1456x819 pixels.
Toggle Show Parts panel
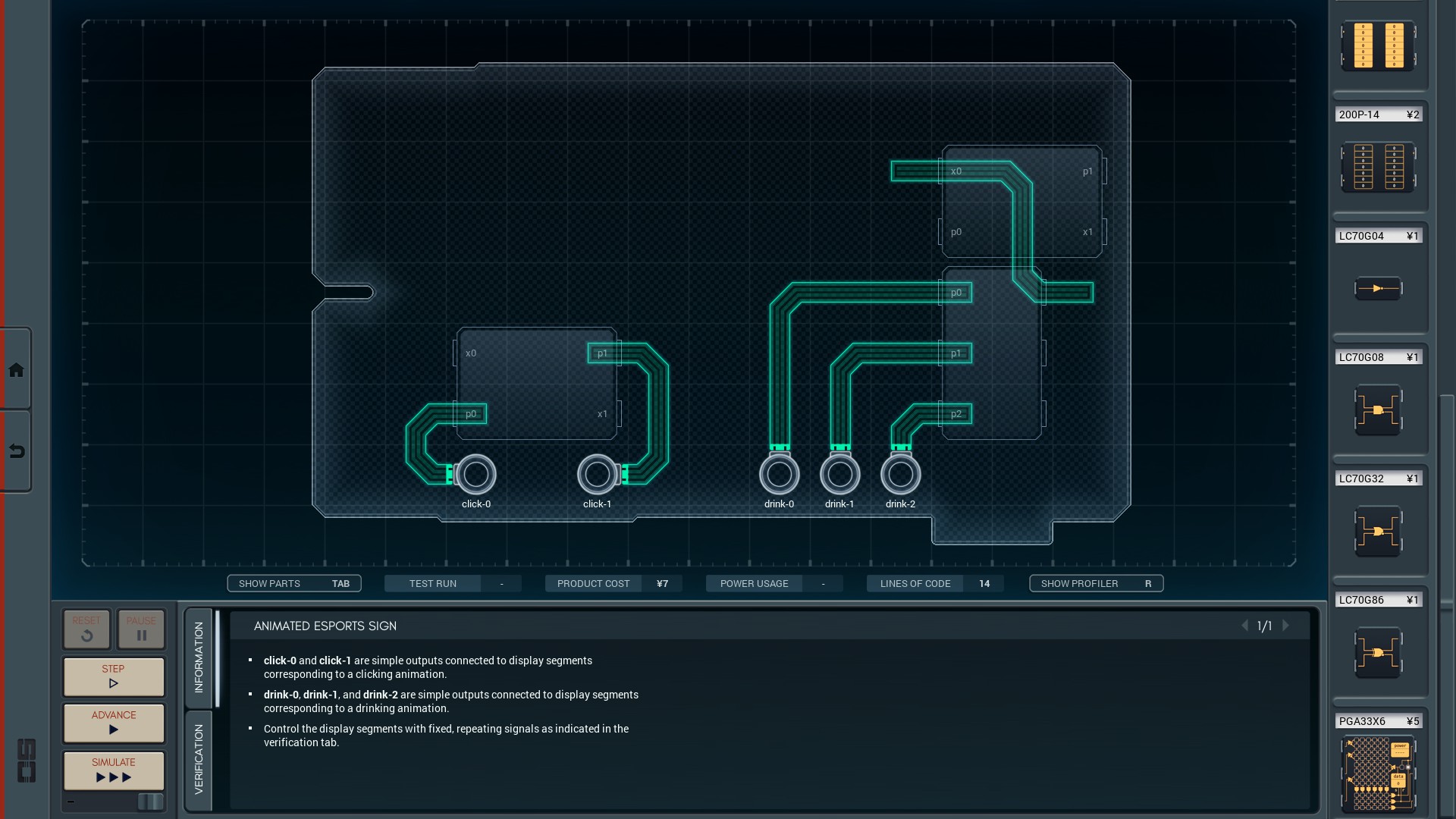[293, 583]
